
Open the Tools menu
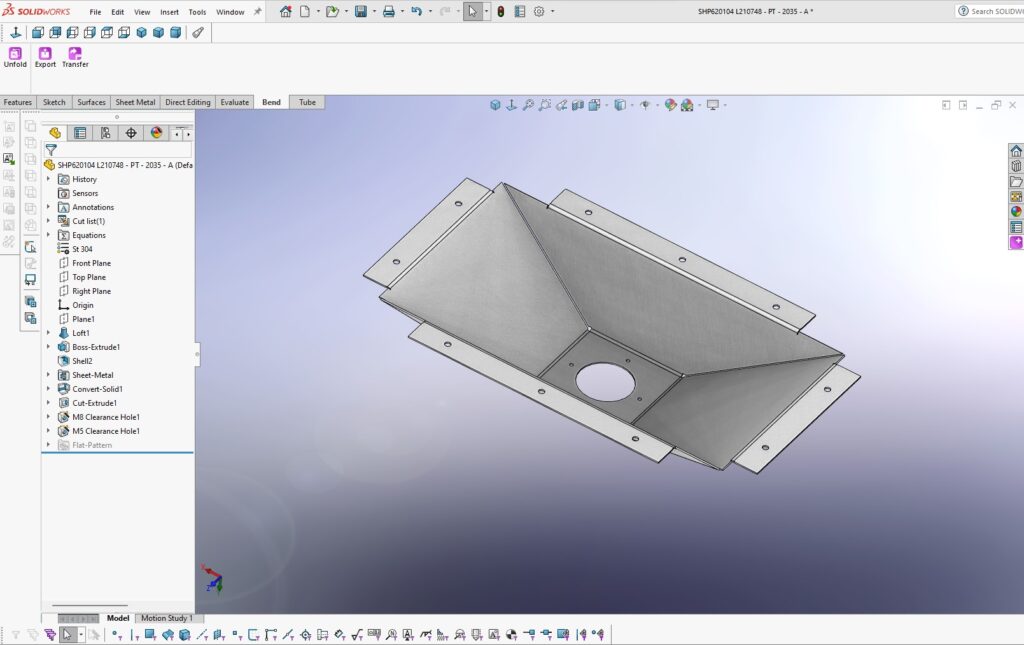click(197, 12)
